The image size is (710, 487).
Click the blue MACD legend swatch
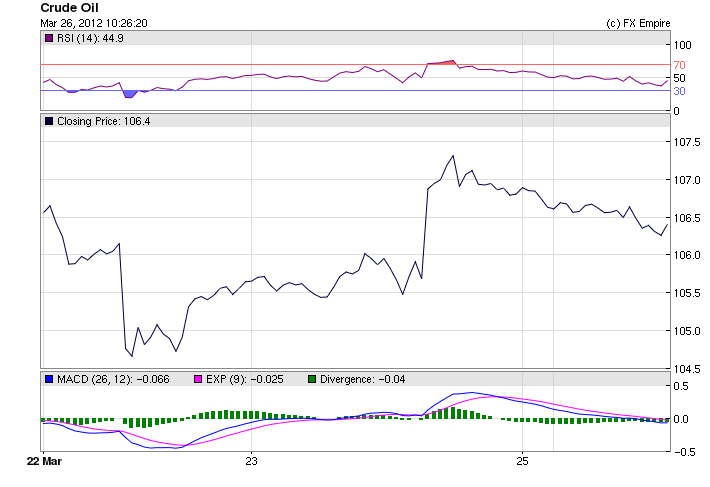pyautogui.click(x=49, y=379)
